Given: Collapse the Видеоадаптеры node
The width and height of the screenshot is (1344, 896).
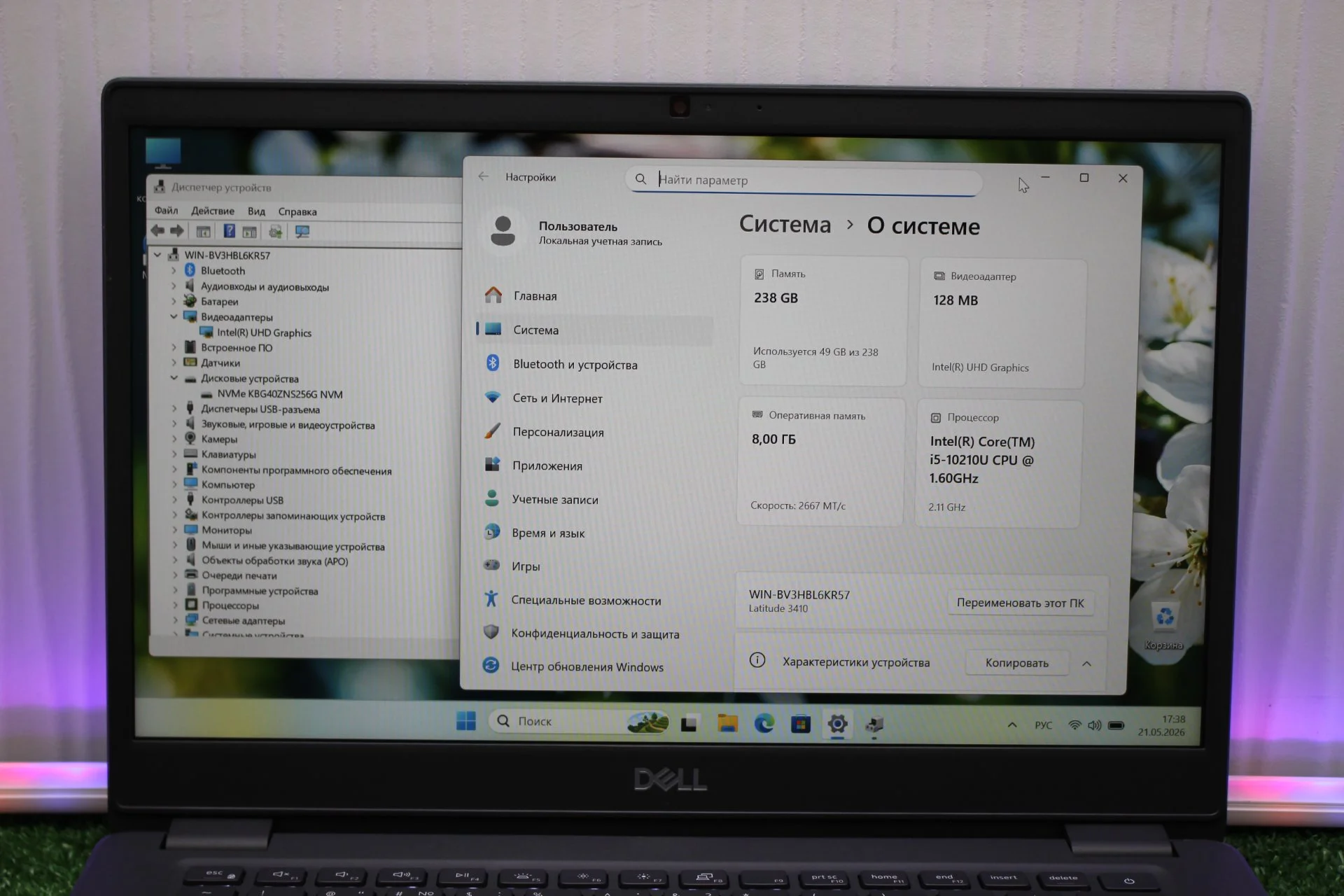Looking at the screenshot, I should pos(174,316).
